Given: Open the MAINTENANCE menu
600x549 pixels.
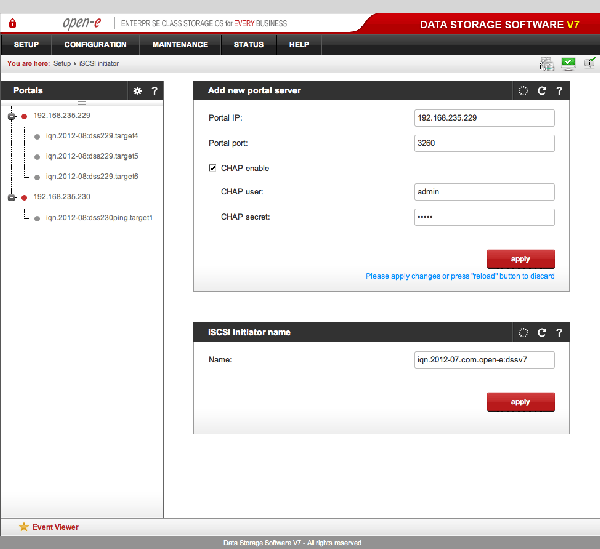Looking at the screenshot, I should click(x=180, y=44).
